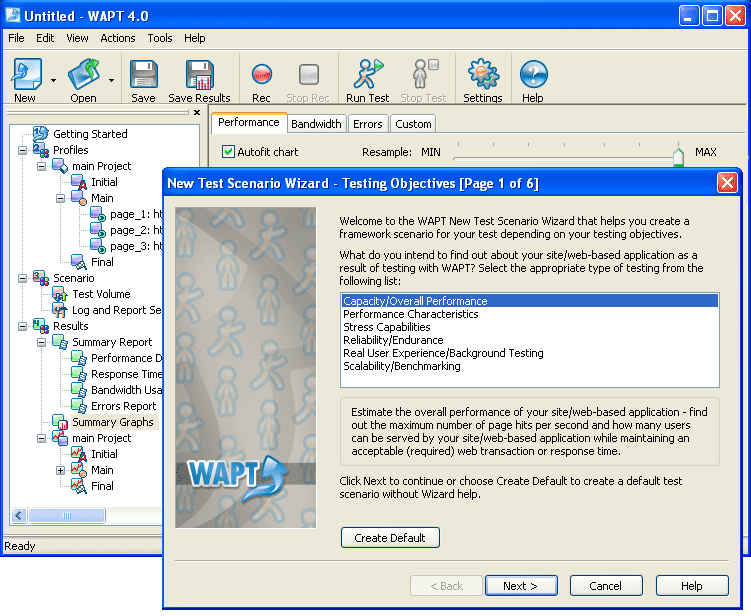Click the Profiles node icon
The width and height of the screenshot is (751, 616).
(x=40, y=150)
